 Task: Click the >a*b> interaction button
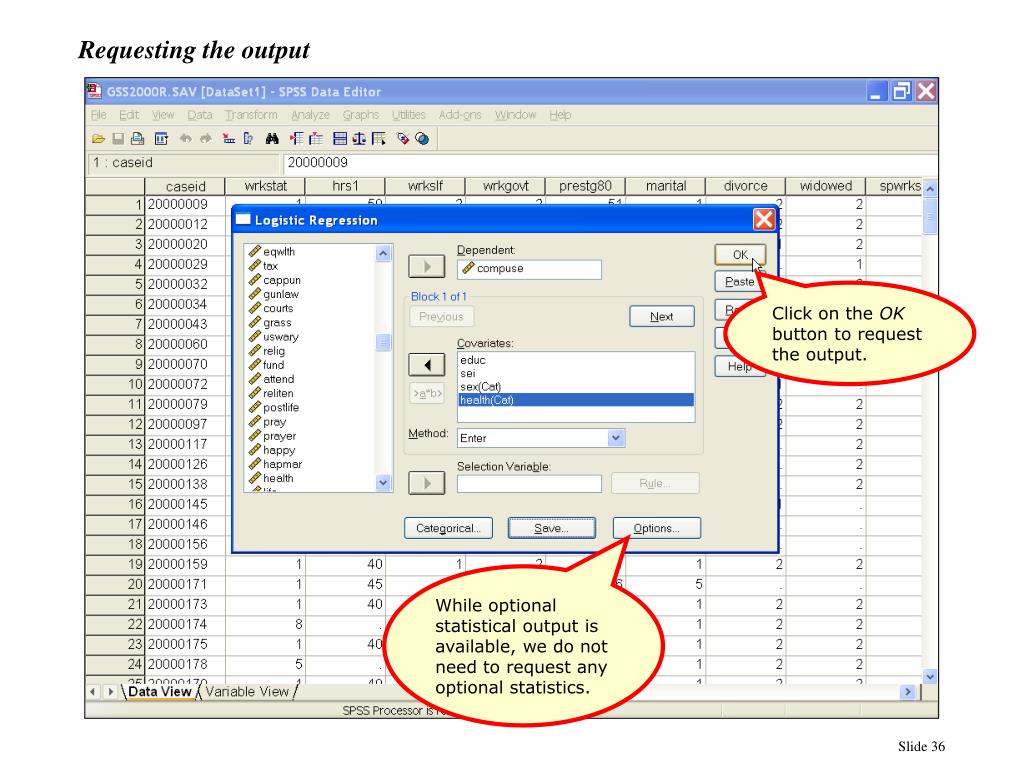(x=427, y=393)
